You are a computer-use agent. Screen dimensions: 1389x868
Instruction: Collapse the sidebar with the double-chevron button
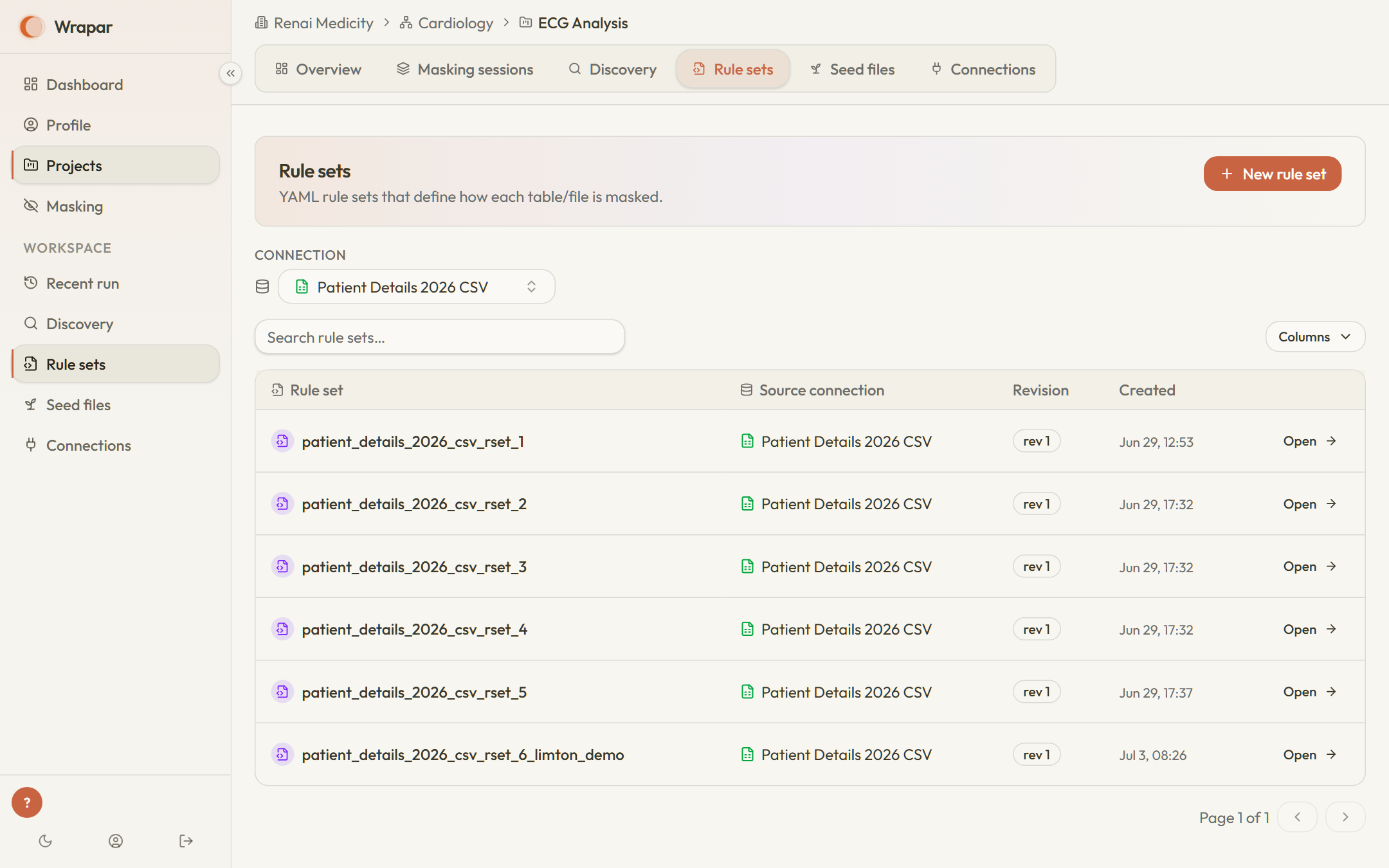pos(230,73)
